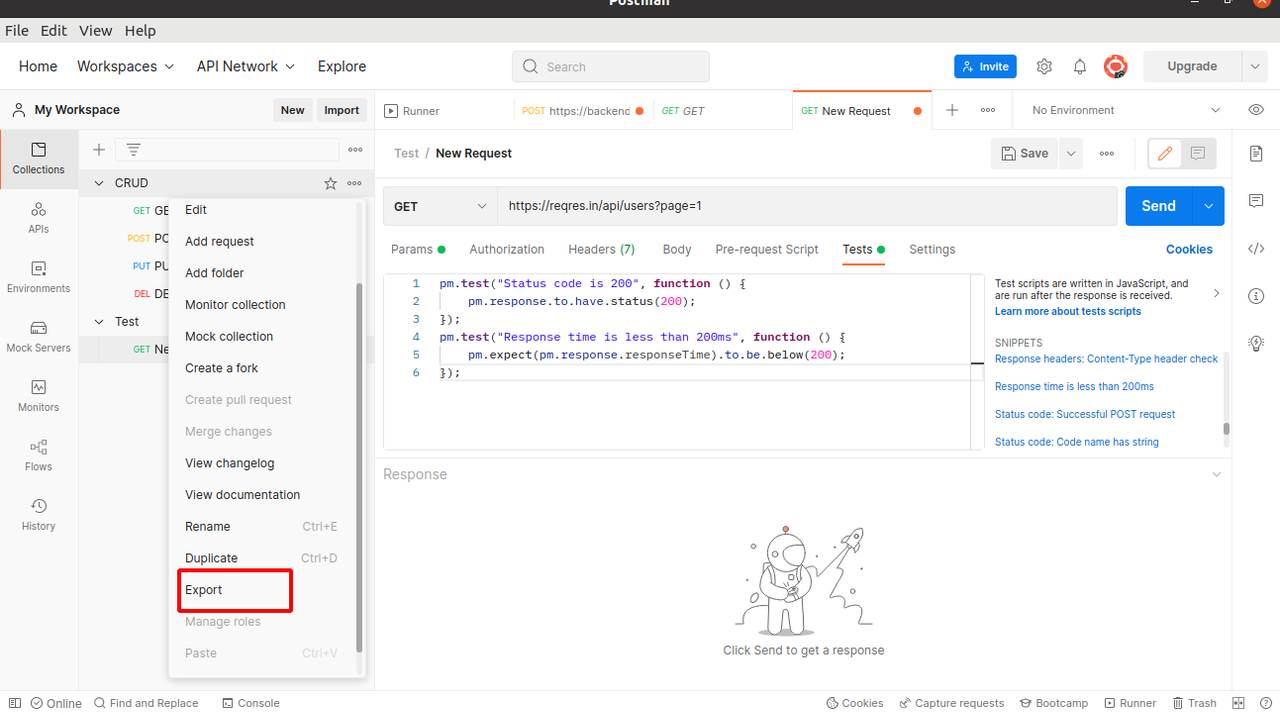
Task: Collapse the CRUD collection
Action: (x=99, y=183)
